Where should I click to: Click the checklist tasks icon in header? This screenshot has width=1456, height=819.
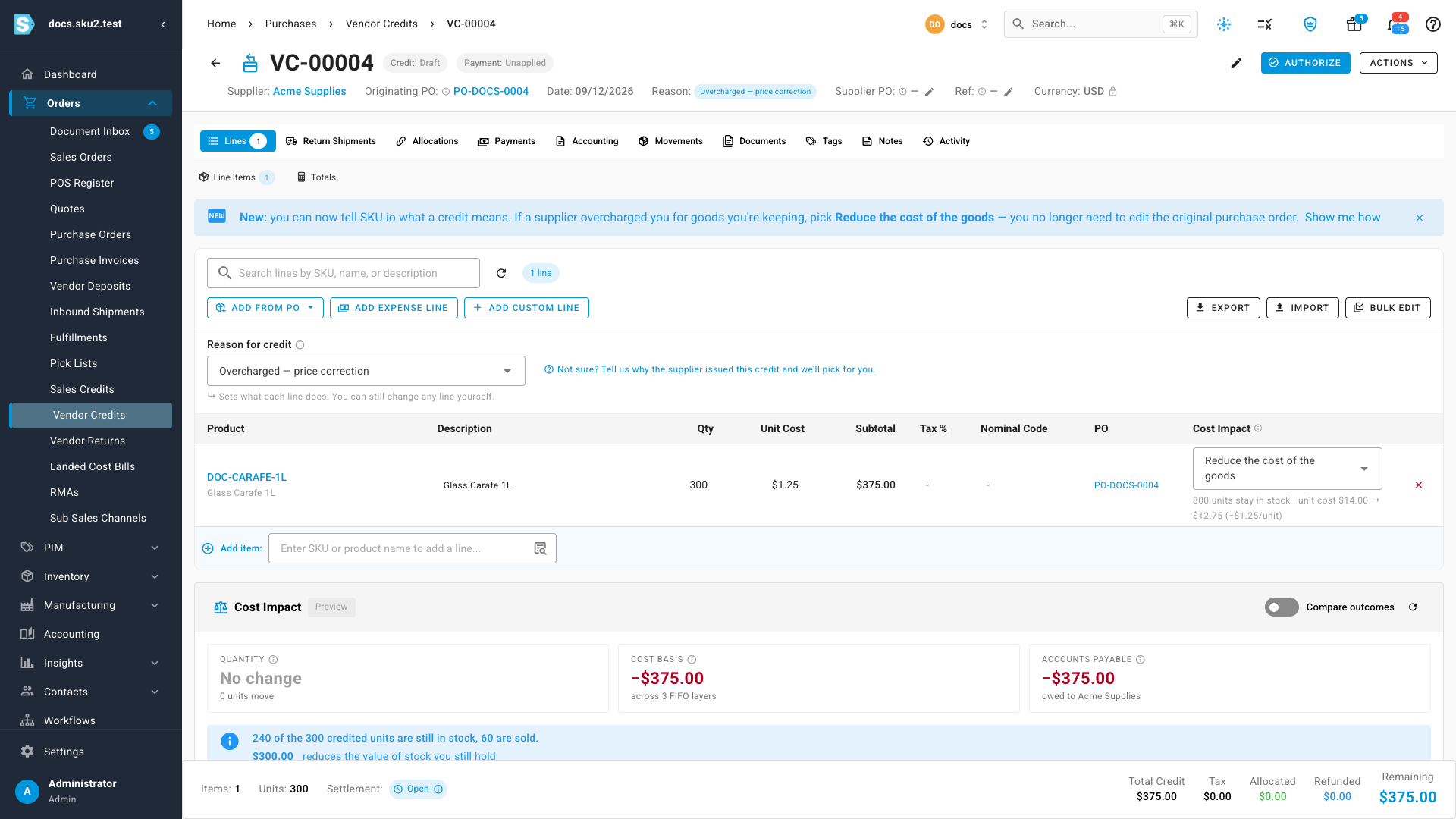[x=1264, y=24]
